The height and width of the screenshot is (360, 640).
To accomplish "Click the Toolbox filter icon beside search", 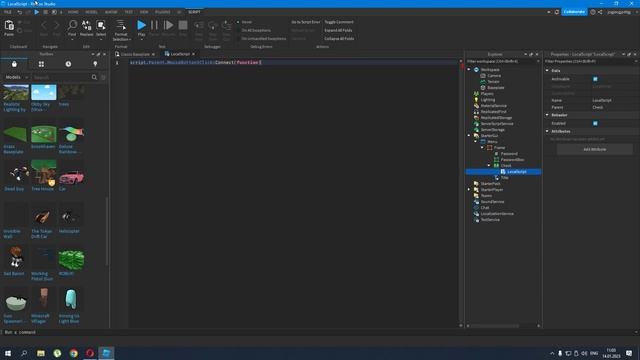I will click(103, 77).
